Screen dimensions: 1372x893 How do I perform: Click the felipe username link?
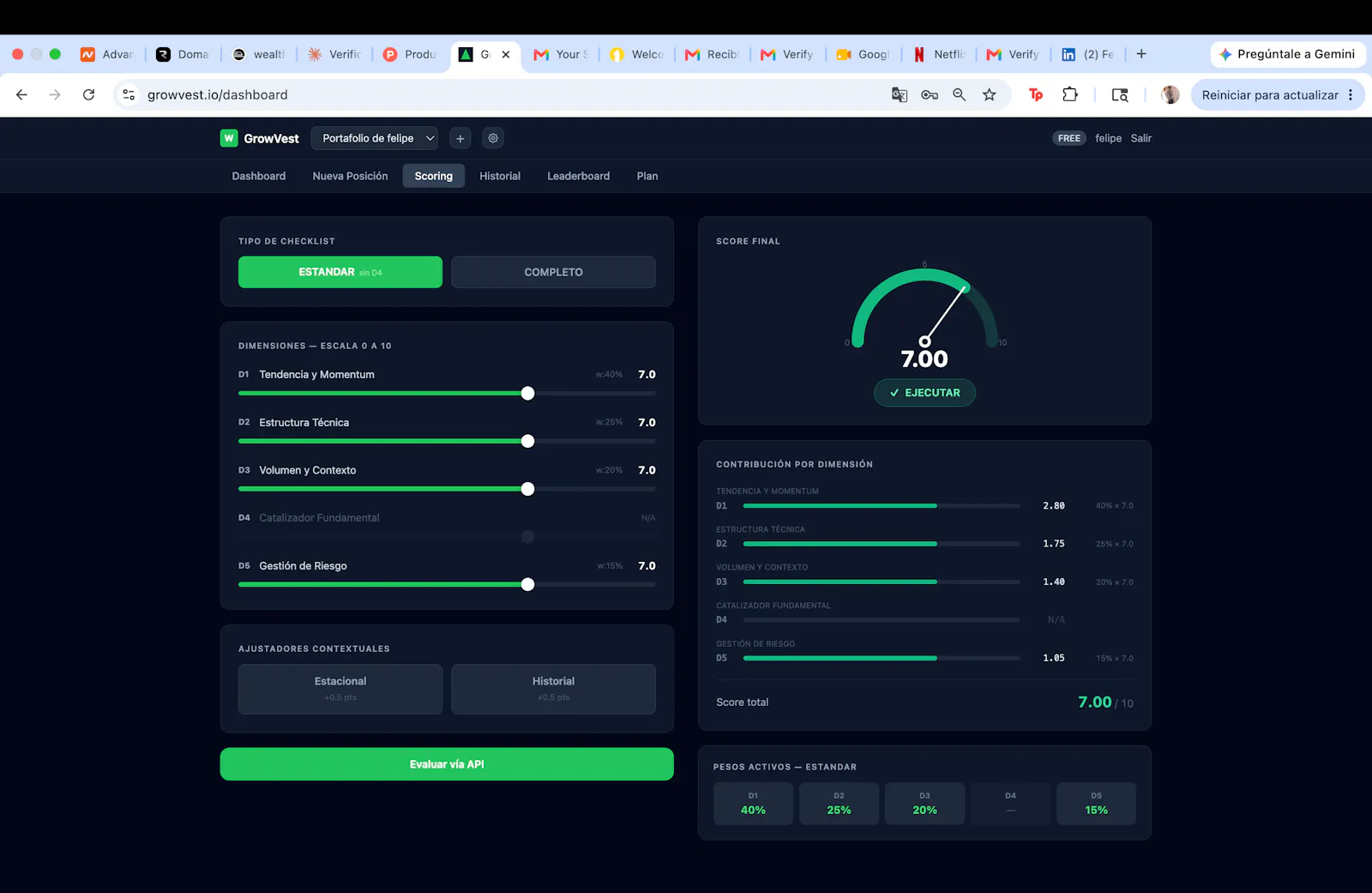point(1108,138)
